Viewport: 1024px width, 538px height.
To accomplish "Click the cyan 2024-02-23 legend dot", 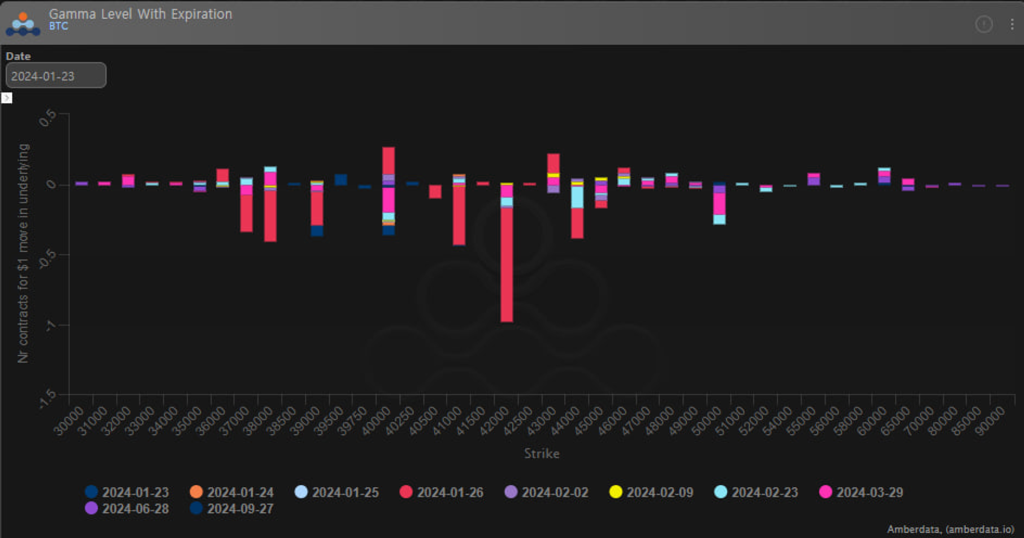I will (x=721, y=492).
